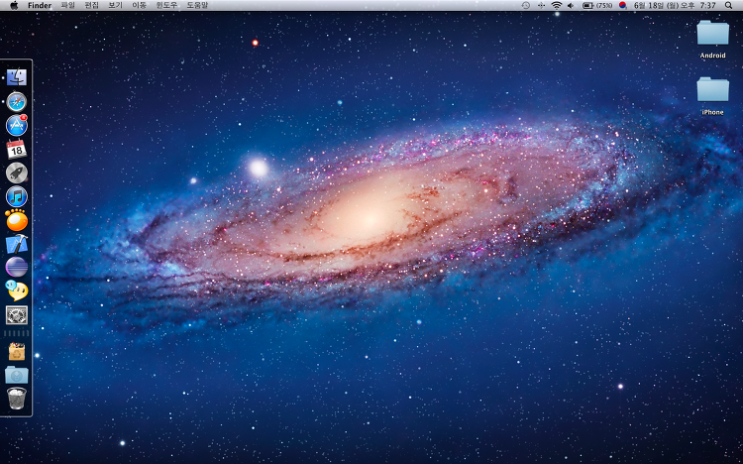
Task: Open the 파일 menu
Action: click(x=68, y=6)
